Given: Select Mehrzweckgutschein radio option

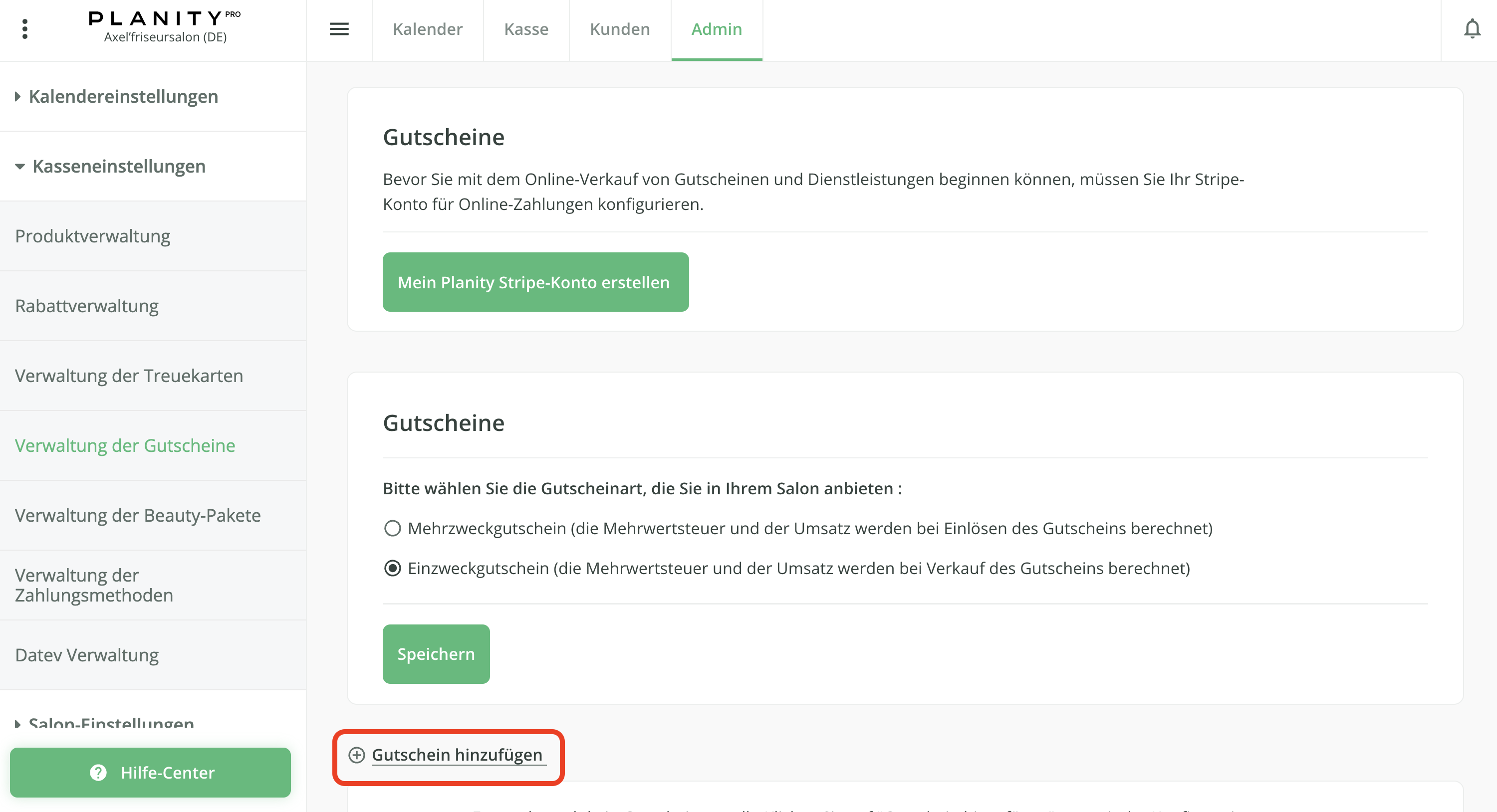Looking at the screenshot, I should click(x=393, y=528).
